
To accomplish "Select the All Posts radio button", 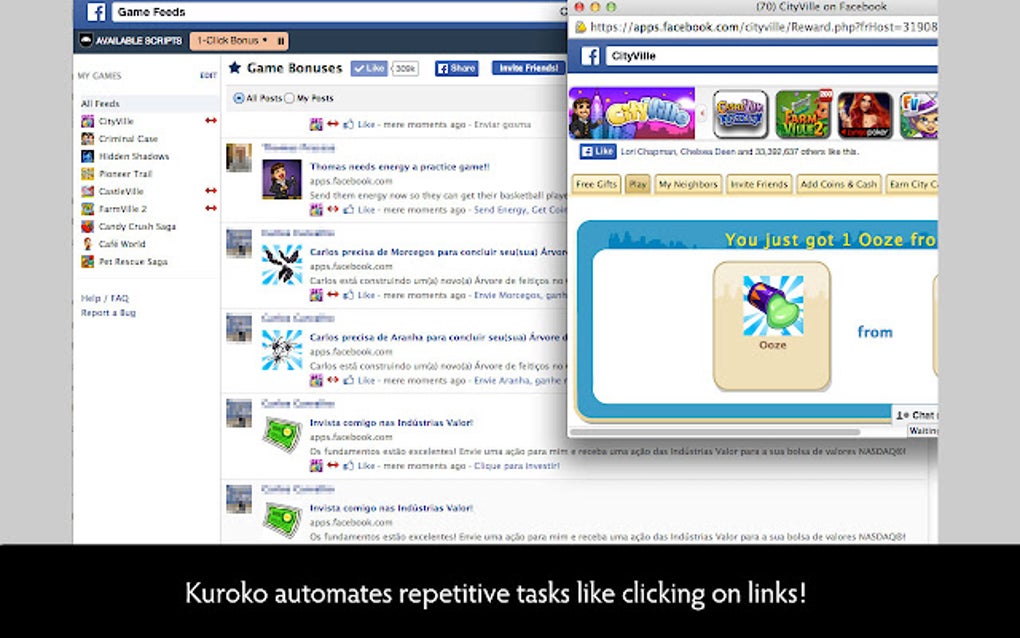I will click(x=240, y=98).
